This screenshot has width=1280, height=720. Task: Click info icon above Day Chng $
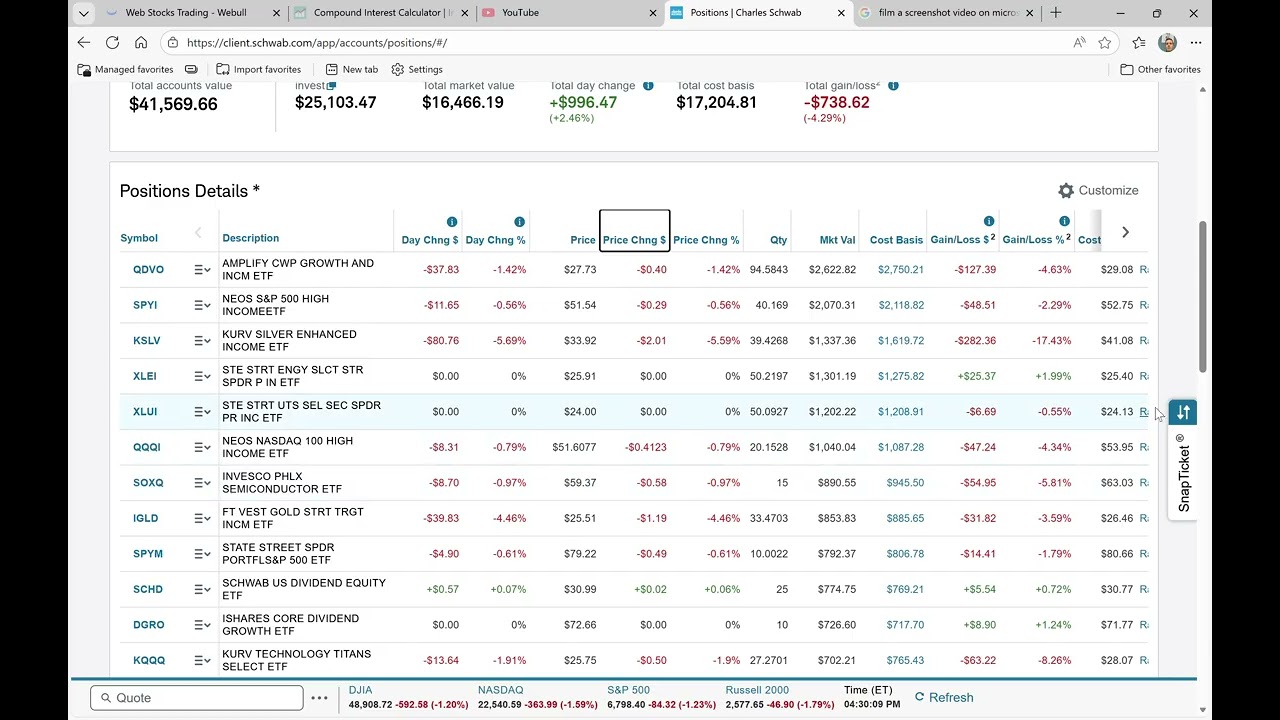(452, 222)
